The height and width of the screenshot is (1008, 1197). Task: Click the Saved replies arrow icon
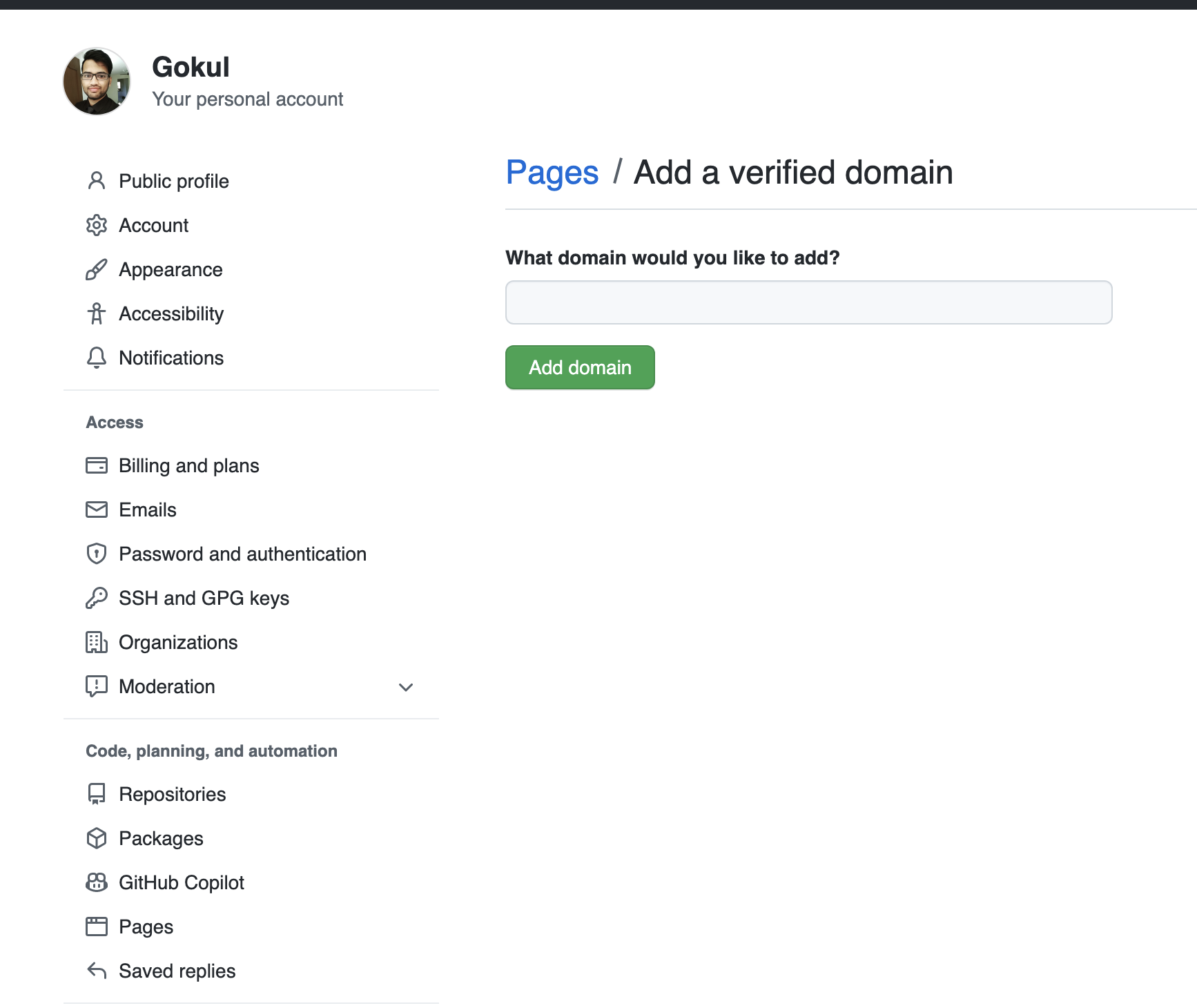click(x=97, y=971)
